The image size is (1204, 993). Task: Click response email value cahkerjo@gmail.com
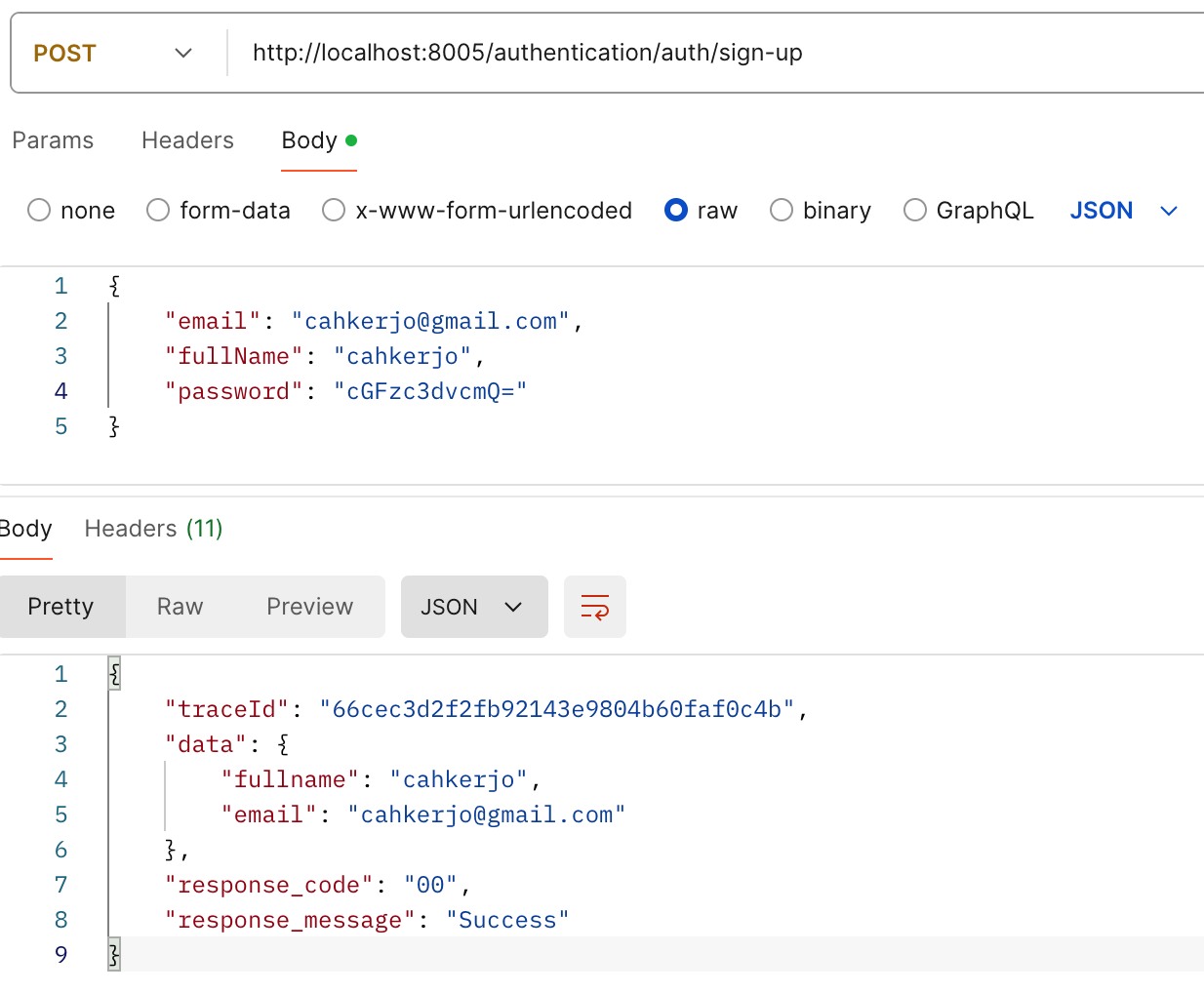[487, 815]
